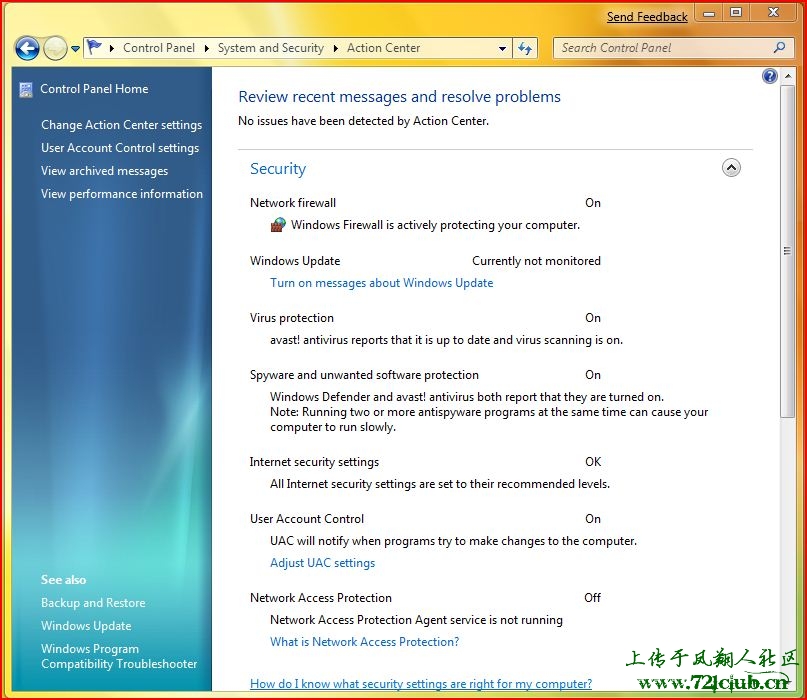Click the Action Center flag icon in address bar

click(x=95, y=48)
